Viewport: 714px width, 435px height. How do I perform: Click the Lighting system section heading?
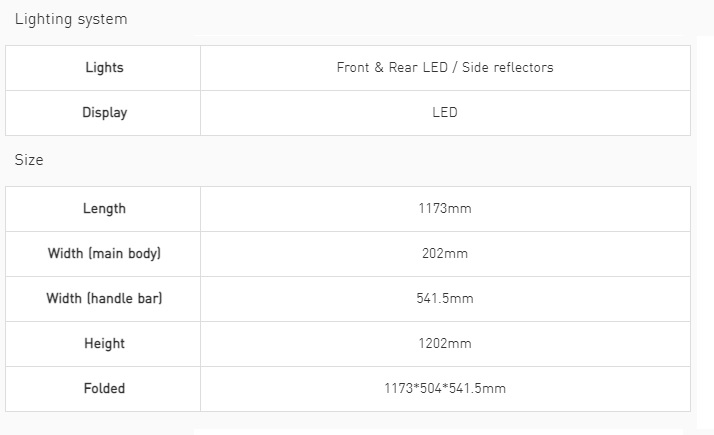71,20
